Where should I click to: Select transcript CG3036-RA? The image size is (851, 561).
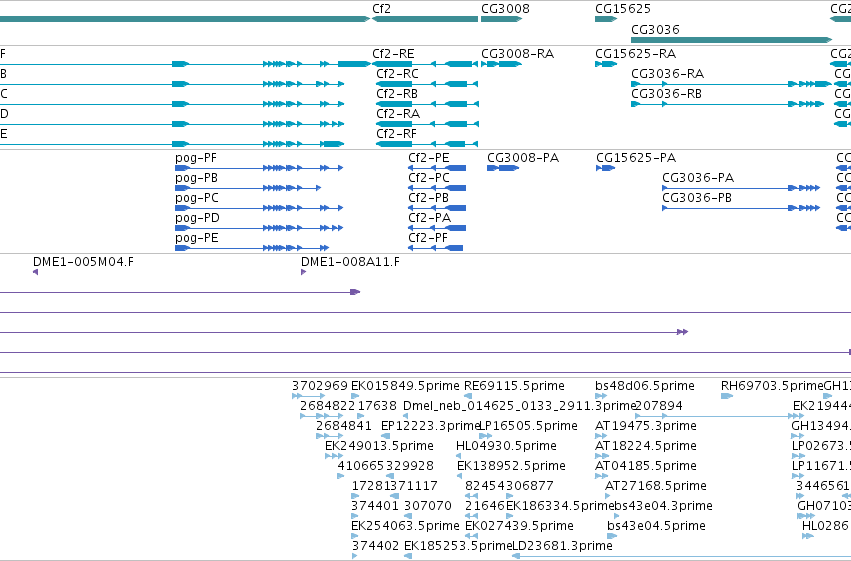point(732,84)
